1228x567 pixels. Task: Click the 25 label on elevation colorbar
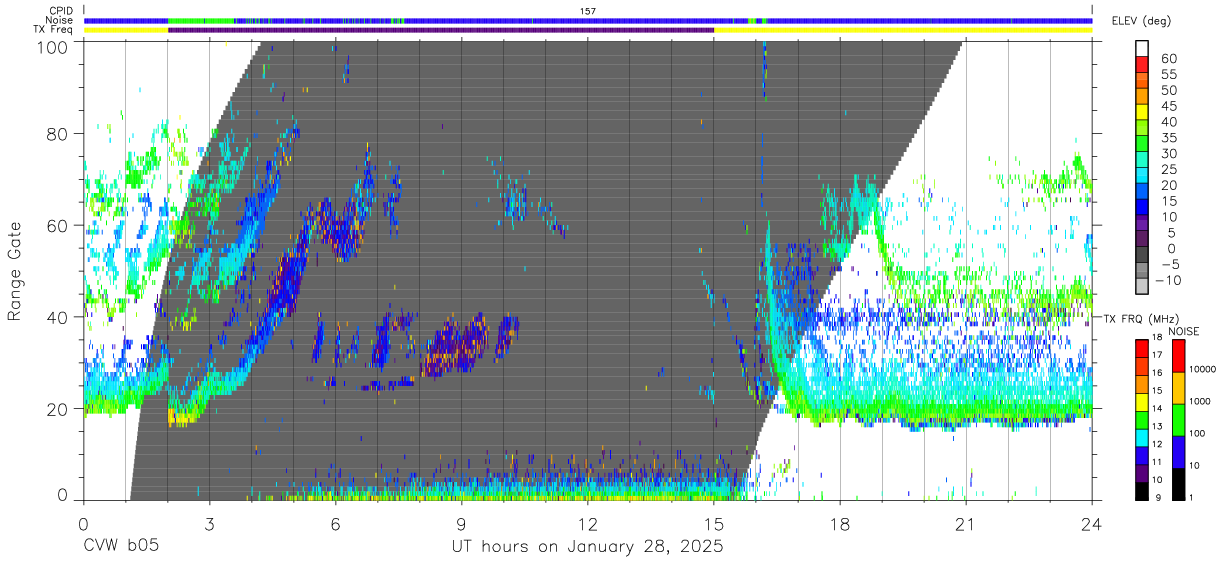(1168, 169)
